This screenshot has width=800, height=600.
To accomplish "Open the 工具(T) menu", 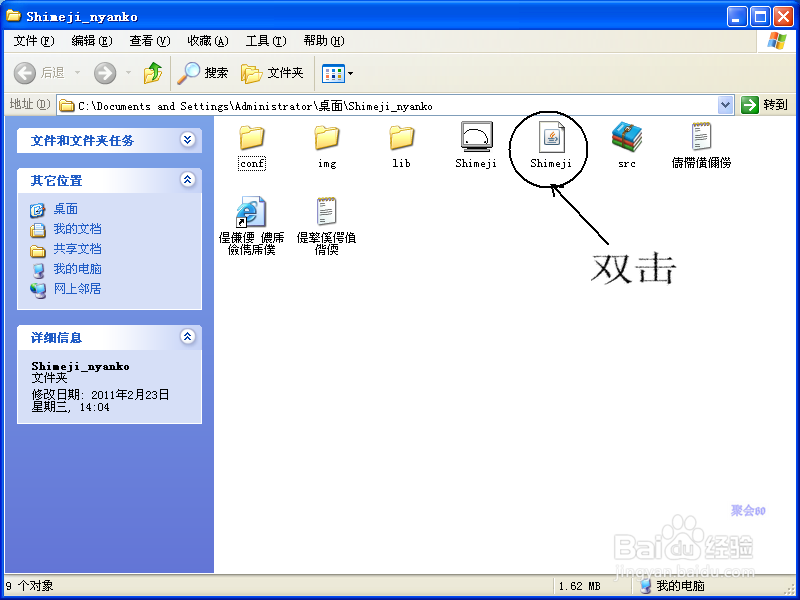I will coord(266,41).
